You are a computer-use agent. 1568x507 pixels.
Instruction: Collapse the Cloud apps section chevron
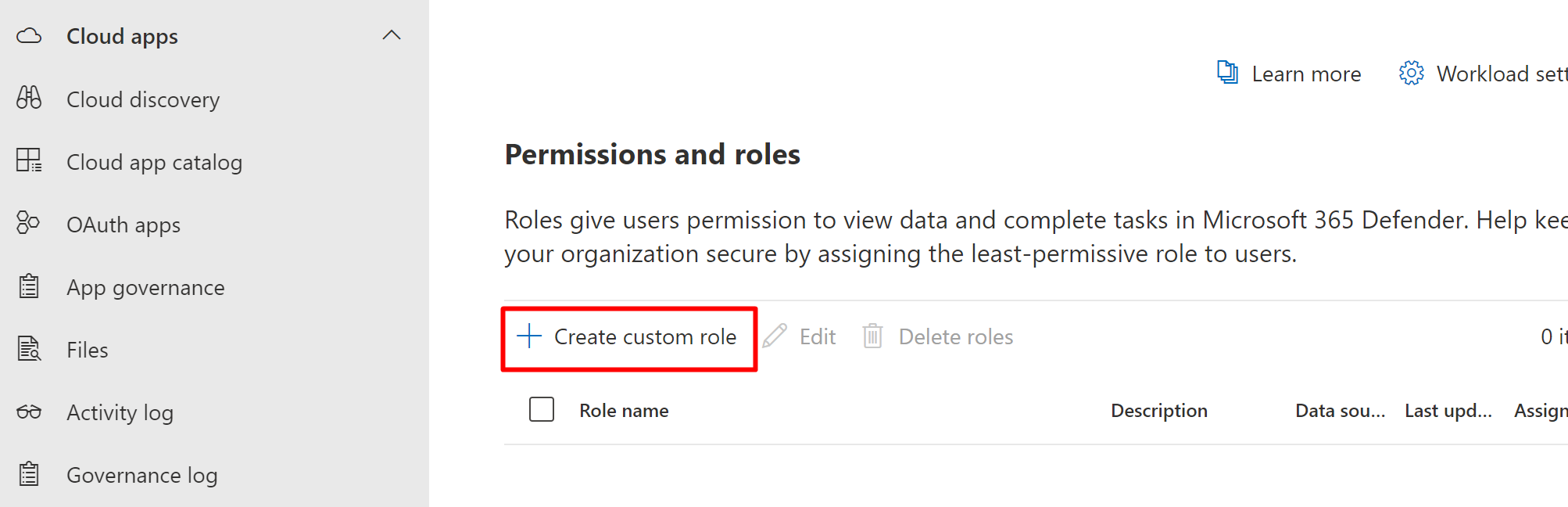pyautogui.click(x=392, y=35)
